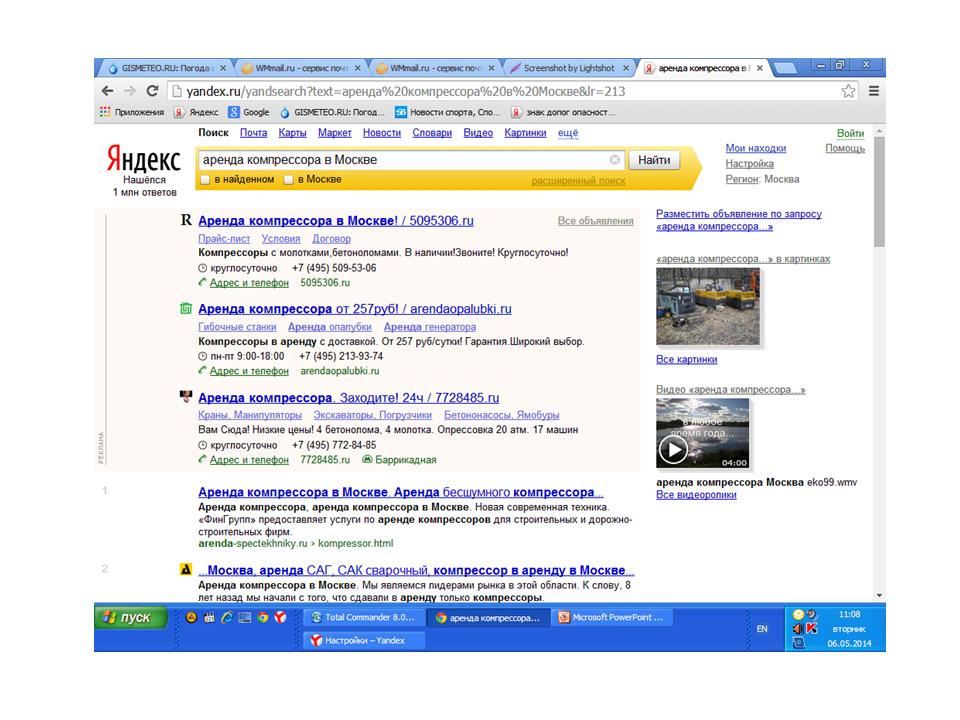Click the Yandex browser quick launch icon

(280, 617)
